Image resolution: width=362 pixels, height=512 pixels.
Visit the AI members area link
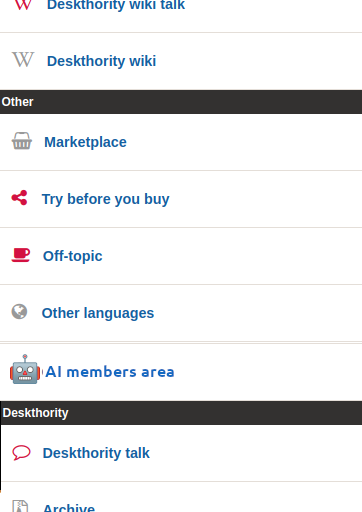(110, 372)
